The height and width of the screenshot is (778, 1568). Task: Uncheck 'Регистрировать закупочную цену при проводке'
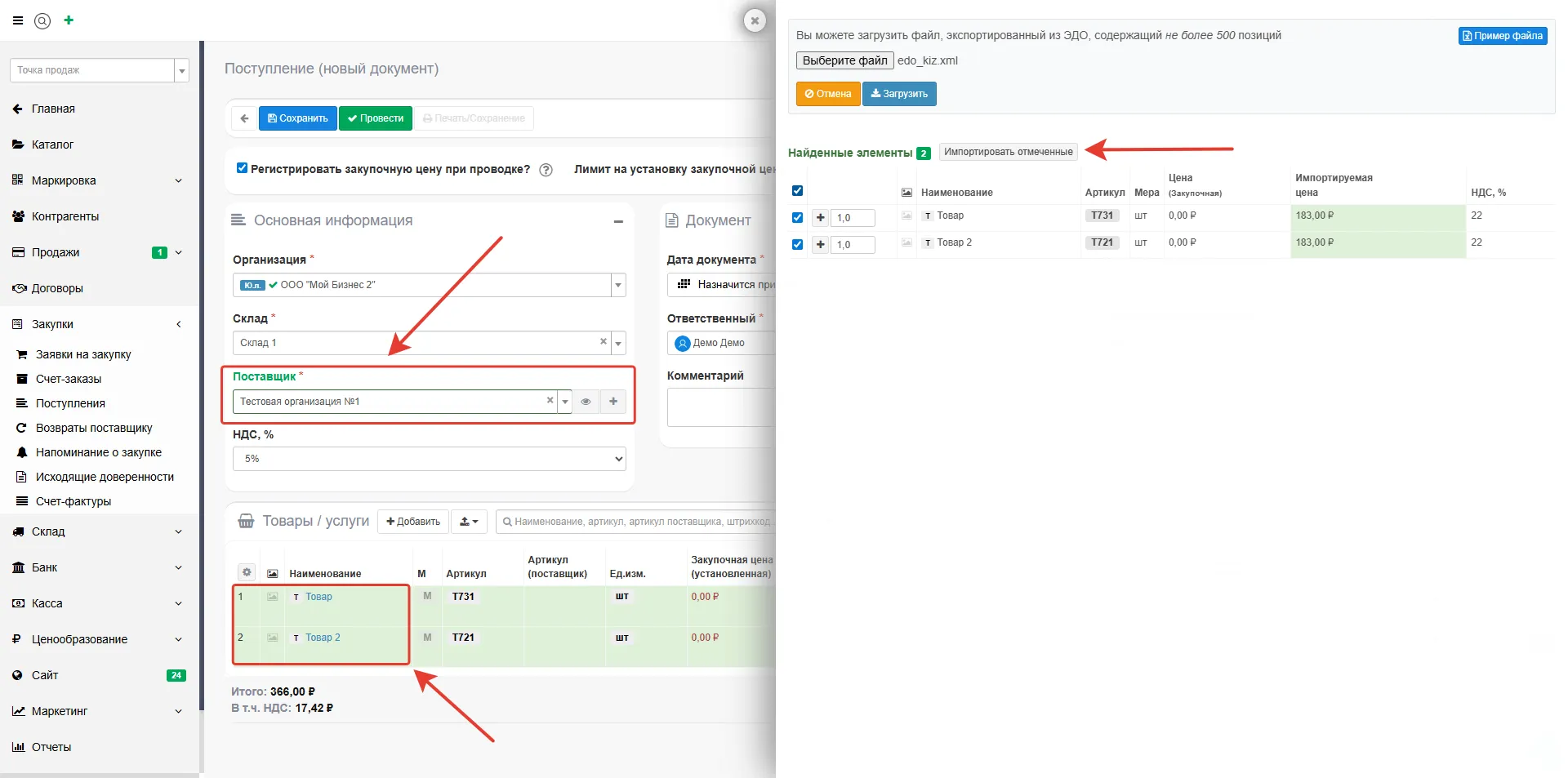242,168
